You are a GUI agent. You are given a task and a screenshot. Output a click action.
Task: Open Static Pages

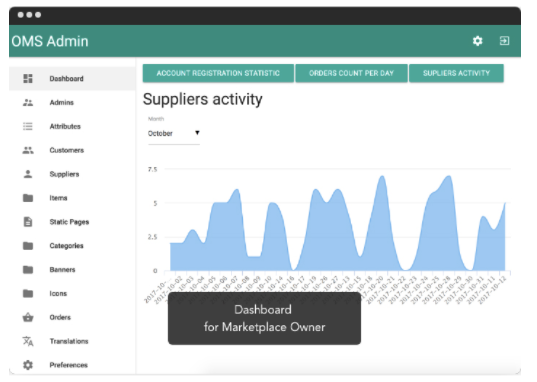(x=72, y=222)
